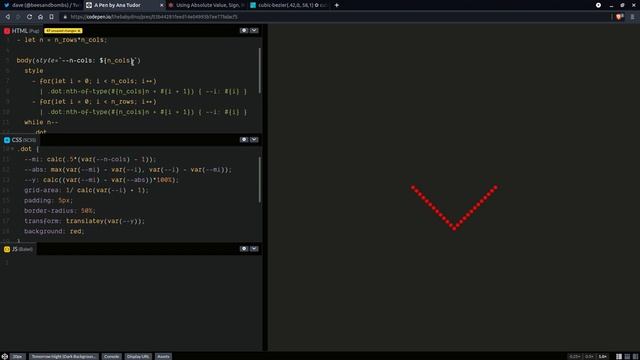Go back in browser history

click(x=8, y=17)
